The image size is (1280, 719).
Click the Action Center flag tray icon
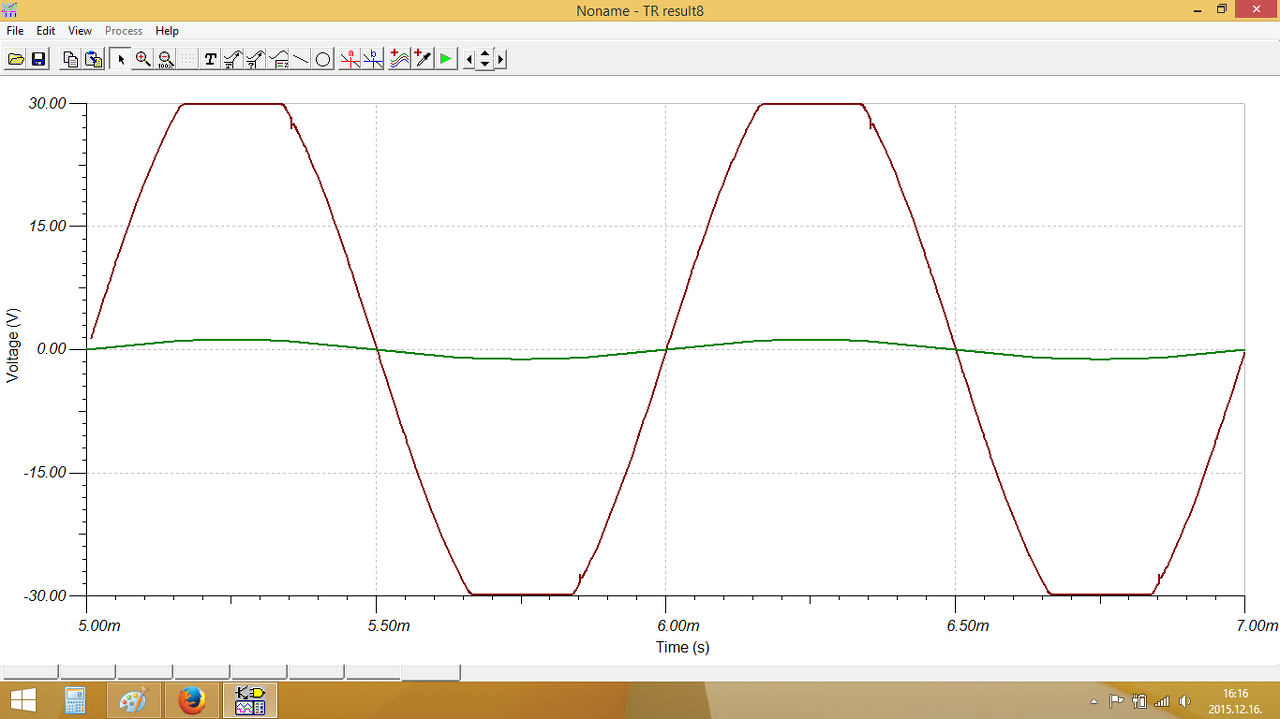tap(1116, 701)
